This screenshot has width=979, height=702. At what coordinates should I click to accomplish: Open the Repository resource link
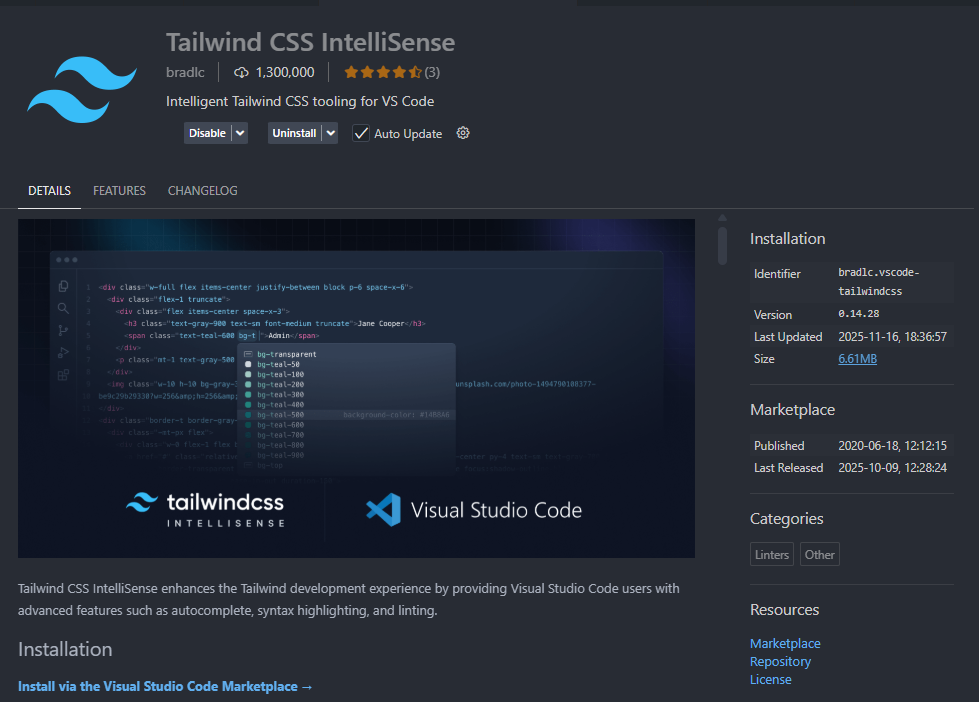pos(780,661)
